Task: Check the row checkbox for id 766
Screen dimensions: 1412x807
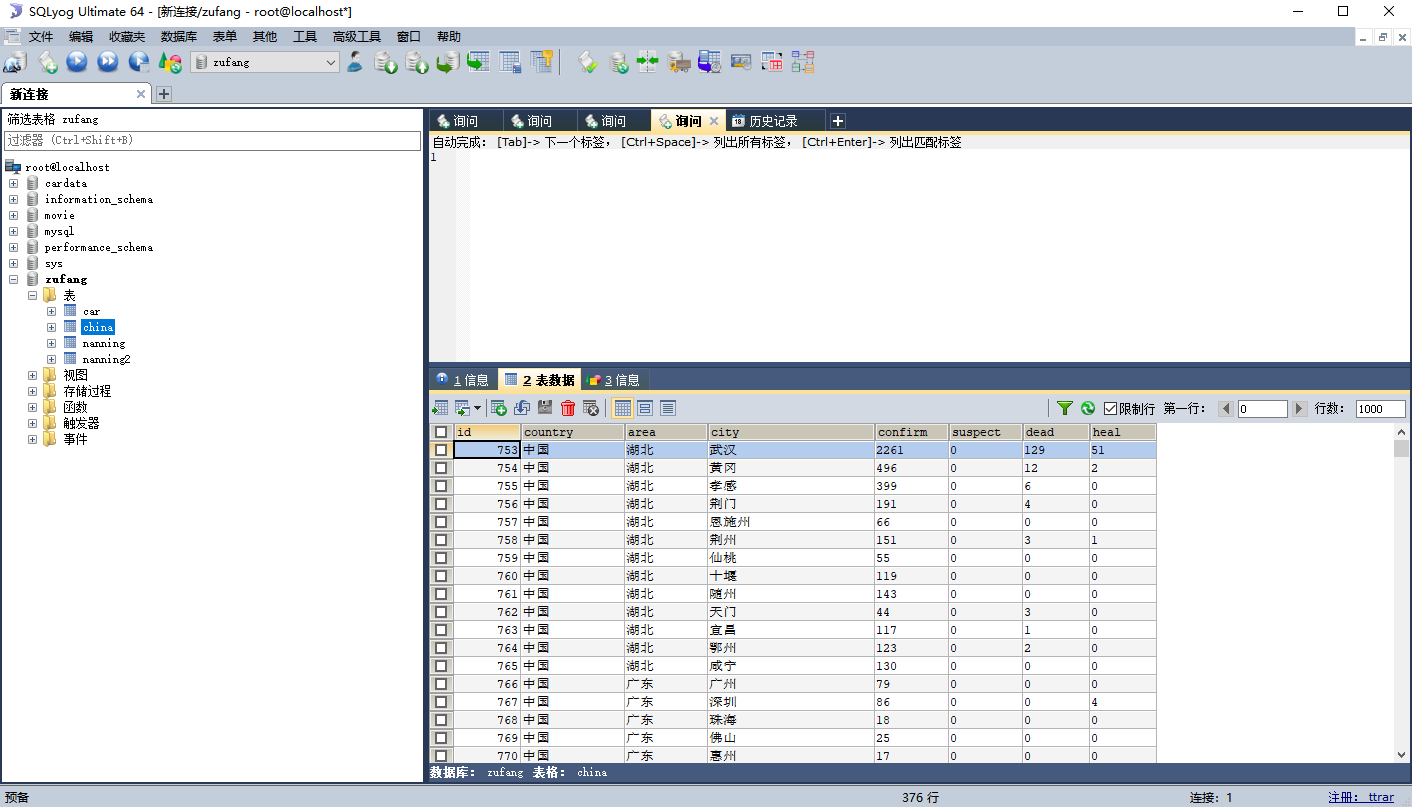Action: [x=441, y=684]
